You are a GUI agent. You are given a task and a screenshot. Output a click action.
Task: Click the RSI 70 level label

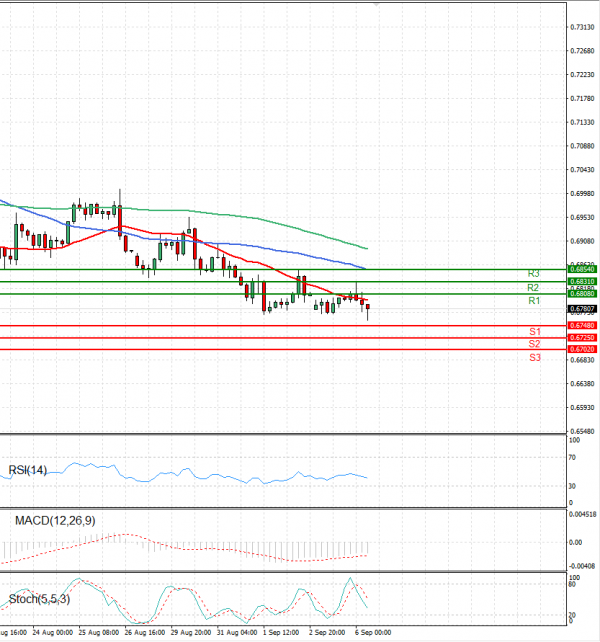pos(572,458)
